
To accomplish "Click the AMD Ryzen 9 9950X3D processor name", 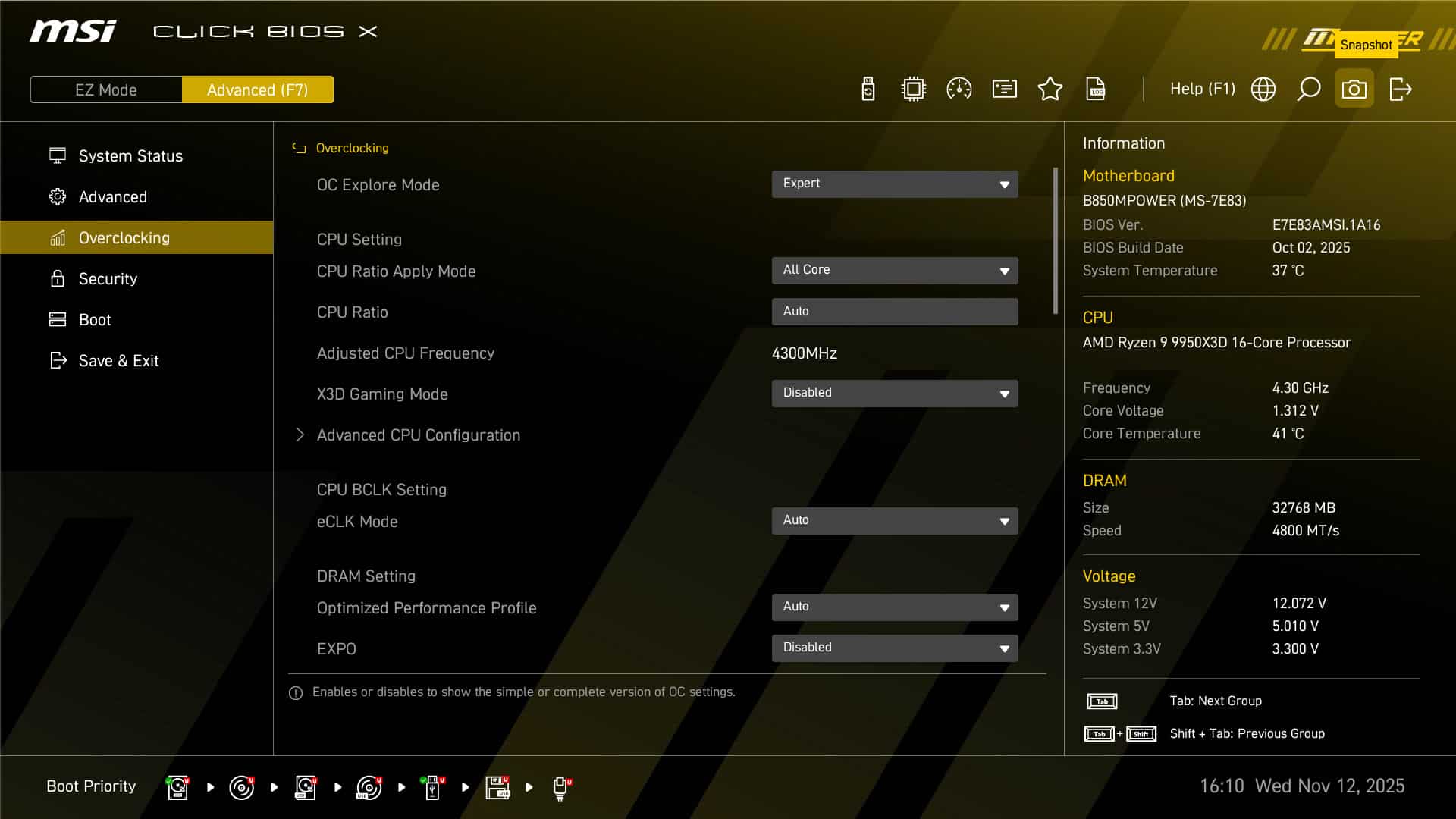I will (x=1216, y=342).
